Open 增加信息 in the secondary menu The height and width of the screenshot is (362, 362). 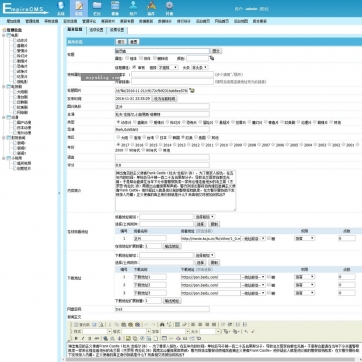coord(13,21)
